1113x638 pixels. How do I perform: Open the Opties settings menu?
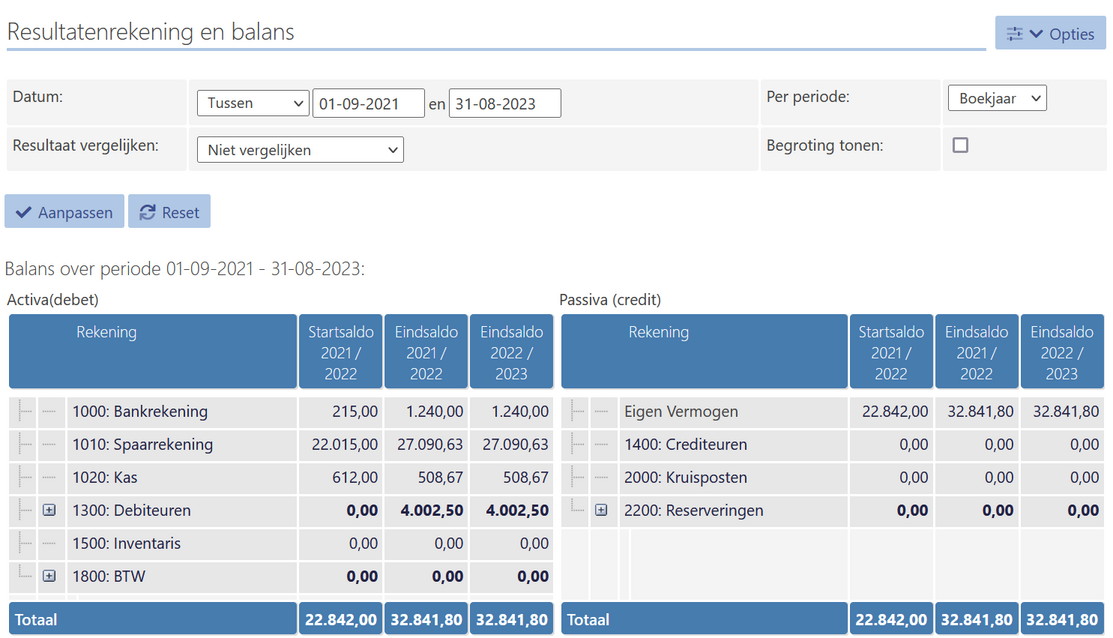1050,33
